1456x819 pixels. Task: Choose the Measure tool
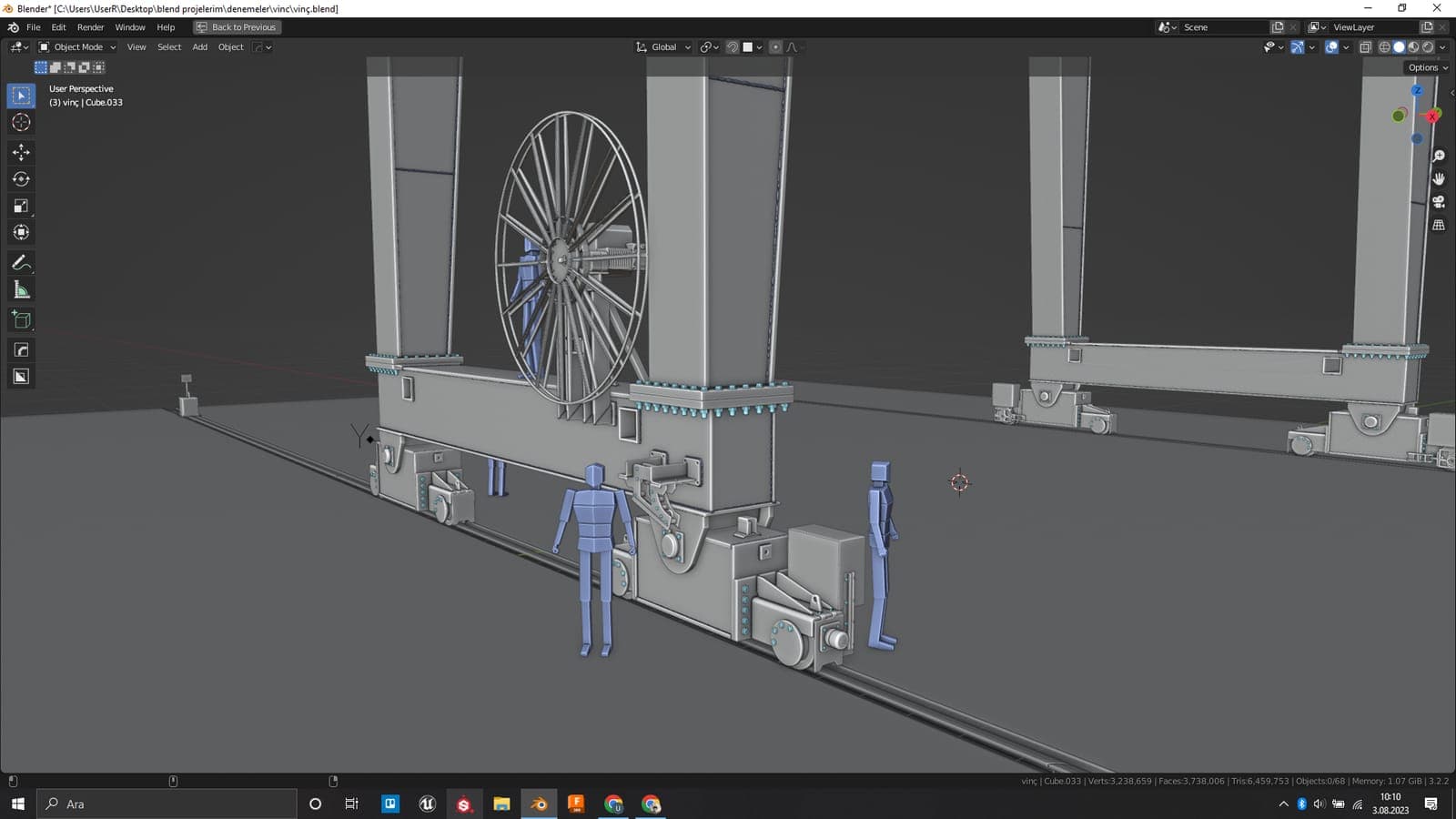(x=21, y=289)
